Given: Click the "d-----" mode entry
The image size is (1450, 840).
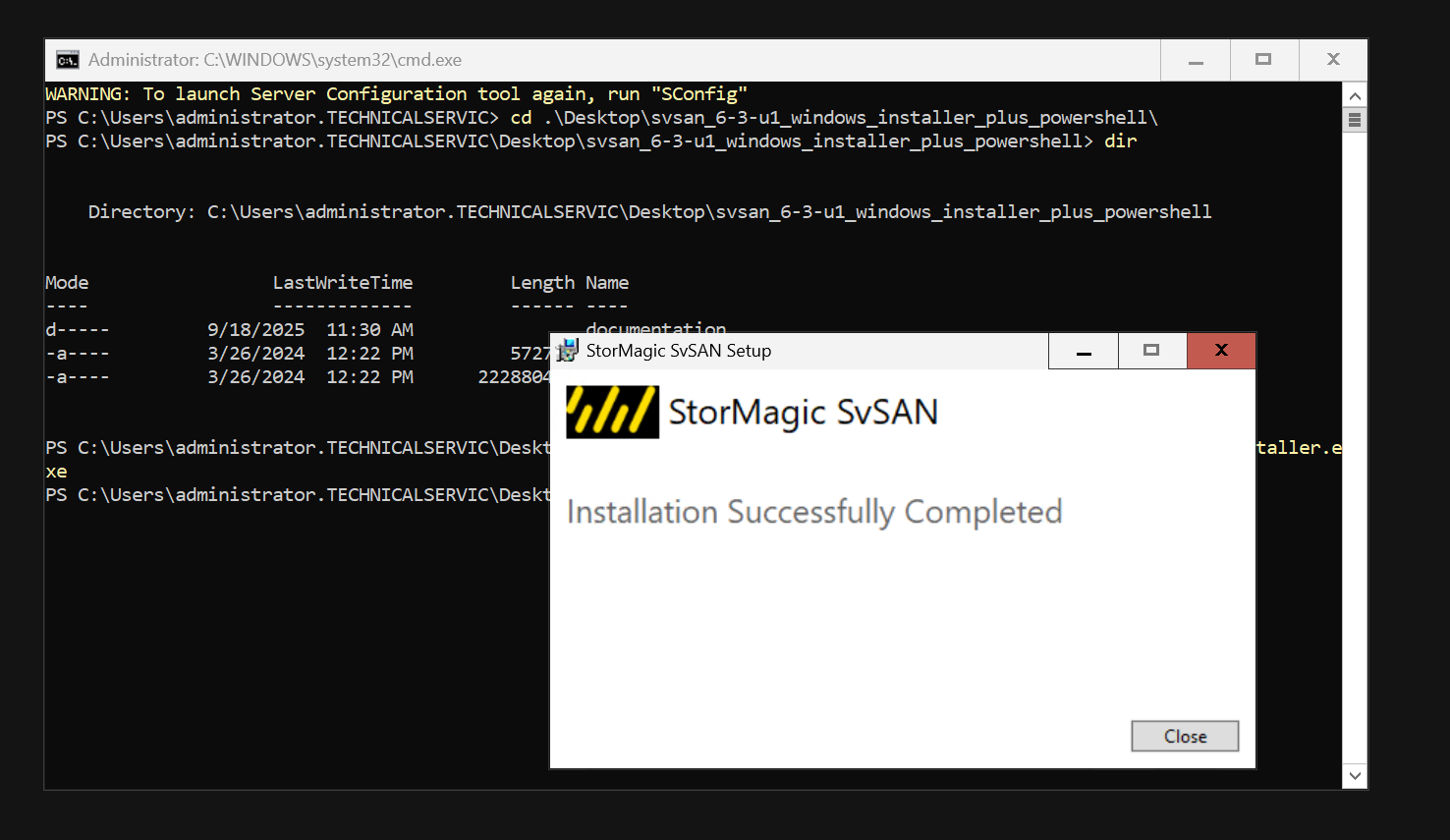Looking at the screenshot, I should tap(78, 330).
